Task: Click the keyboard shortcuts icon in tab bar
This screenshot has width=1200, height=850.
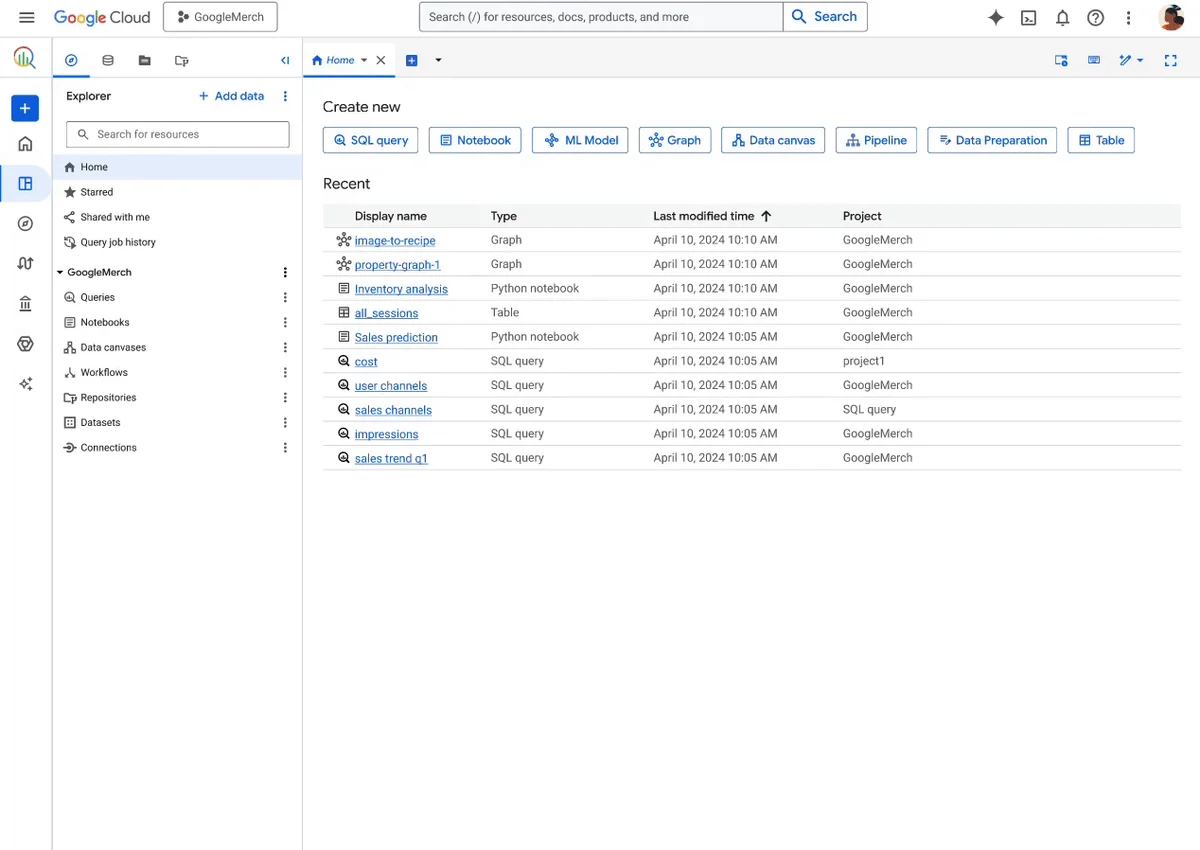Action: coord(1094,60)
